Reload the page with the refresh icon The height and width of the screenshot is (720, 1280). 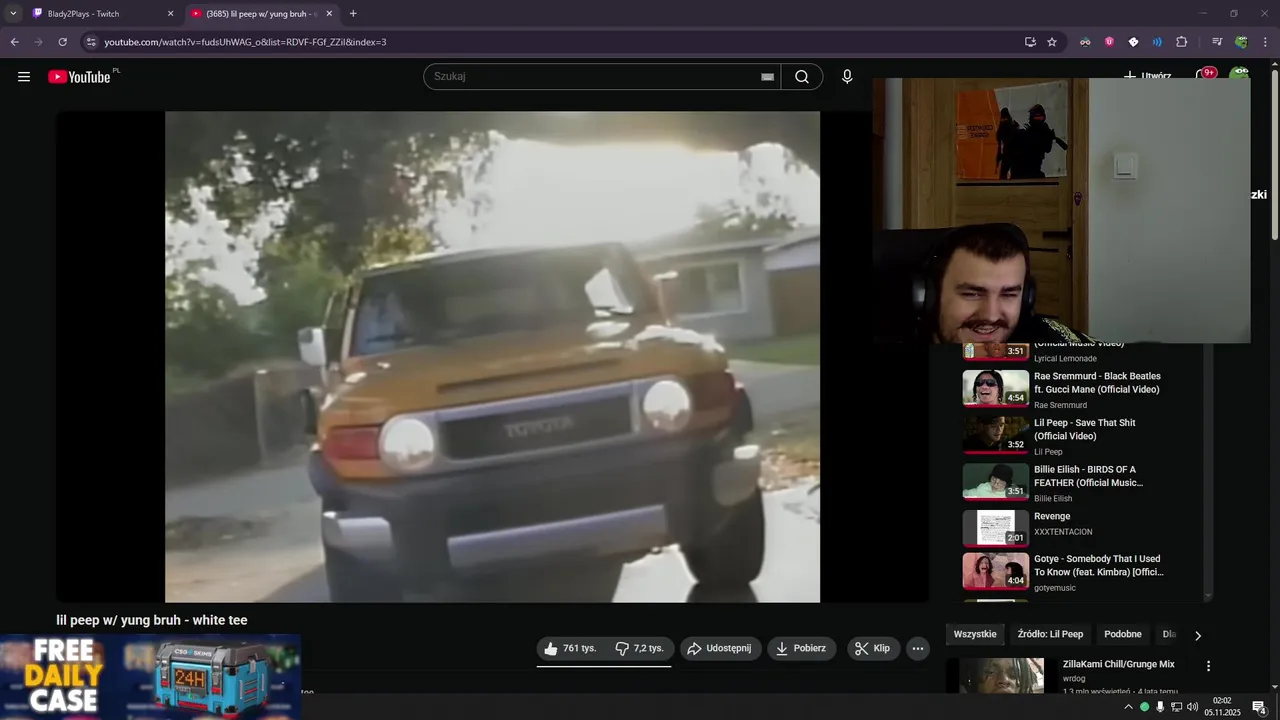click(62, 42)
